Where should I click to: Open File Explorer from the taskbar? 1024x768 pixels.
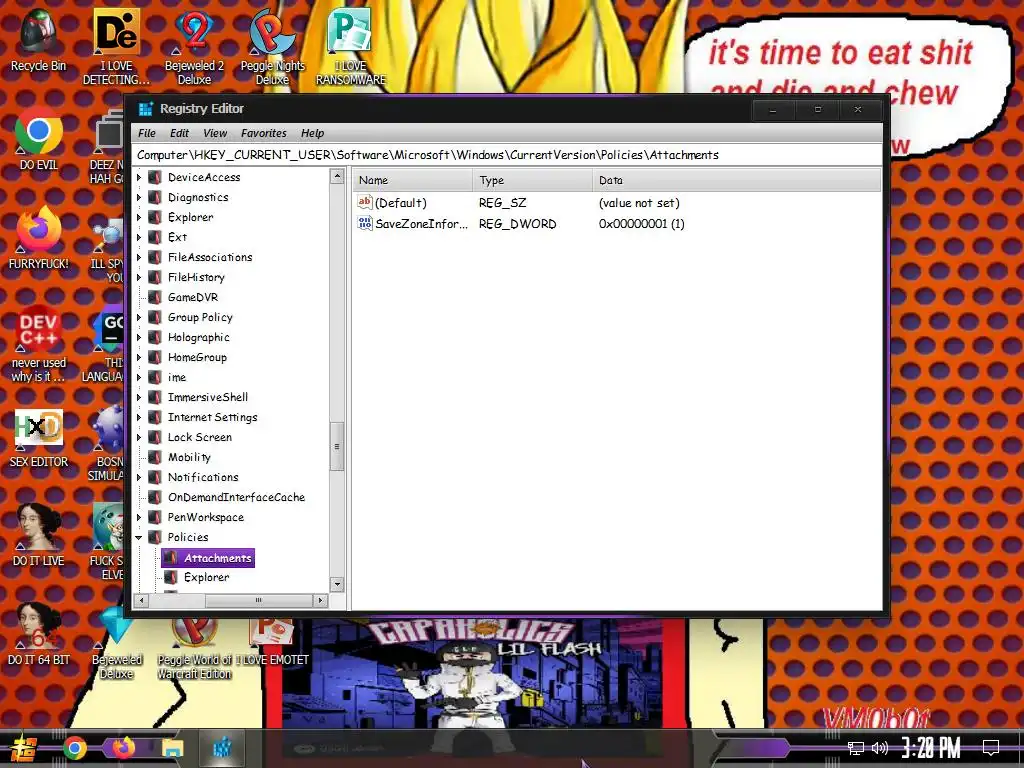click(x=172, y=748)
